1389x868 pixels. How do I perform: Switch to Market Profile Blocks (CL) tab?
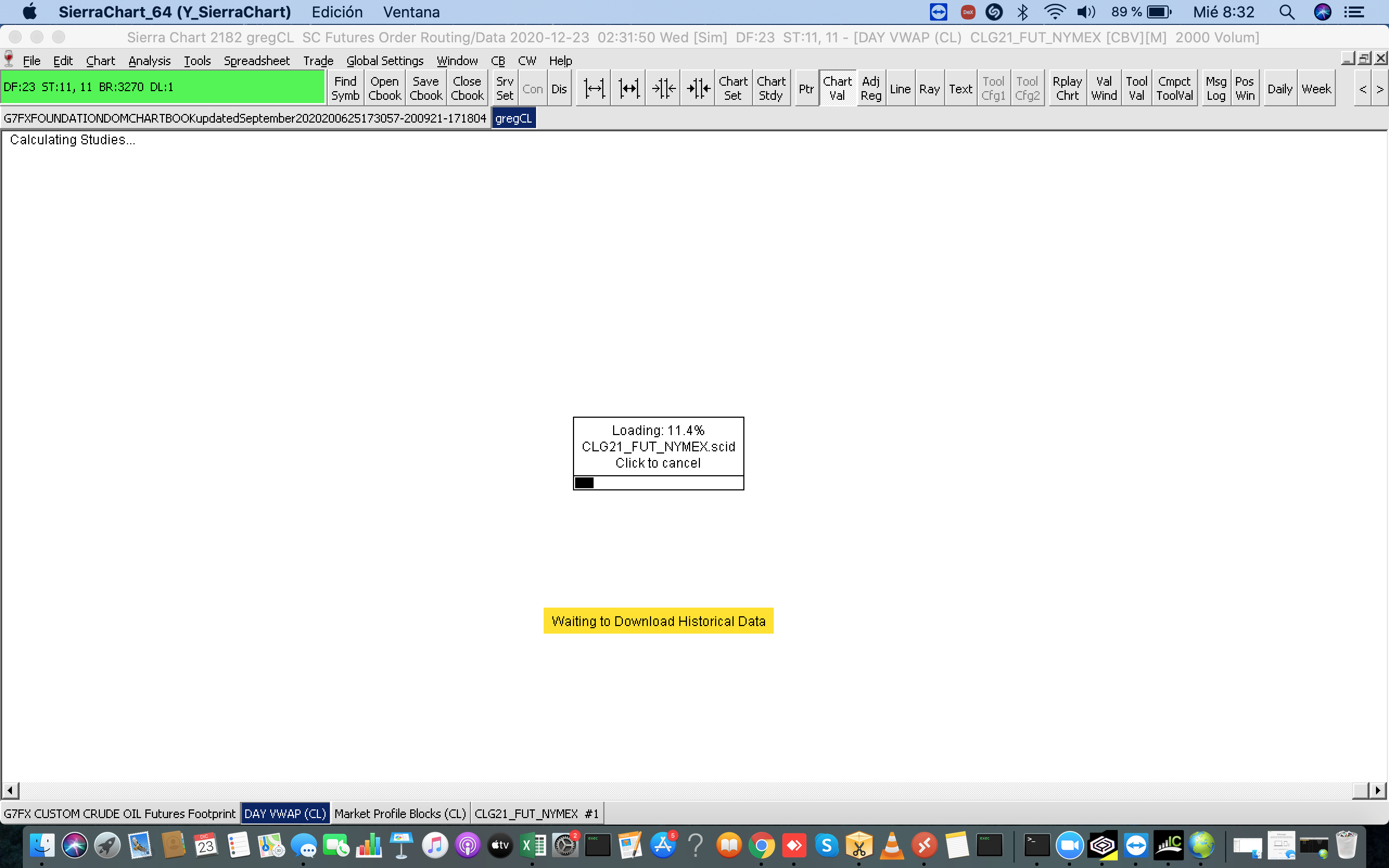pos(400,813)
